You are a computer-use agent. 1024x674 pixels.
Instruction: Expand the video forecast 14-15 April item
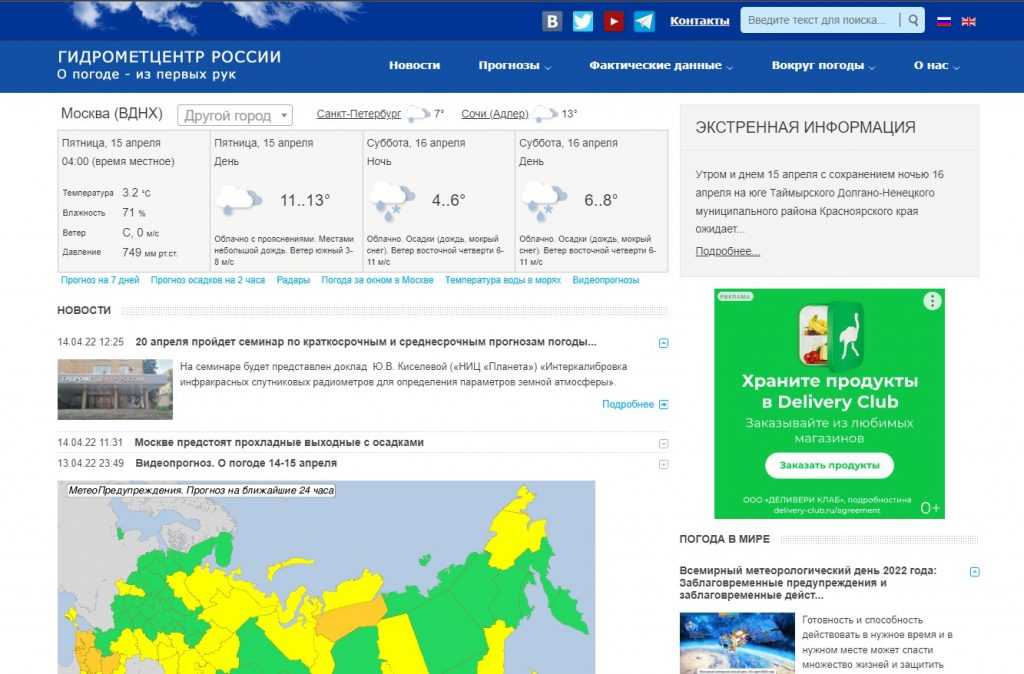click(x=663, y=464)
